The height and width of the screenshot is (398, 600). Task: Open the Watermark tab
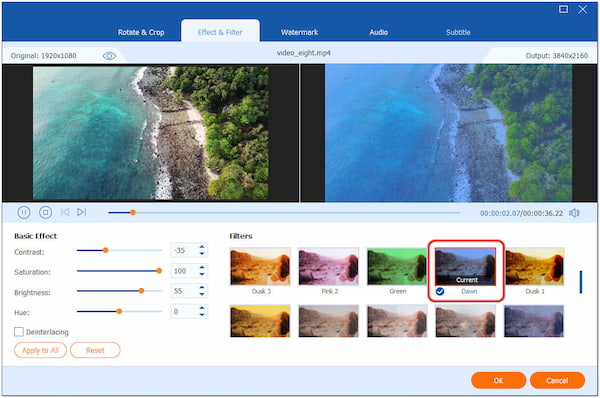[299, 32]
